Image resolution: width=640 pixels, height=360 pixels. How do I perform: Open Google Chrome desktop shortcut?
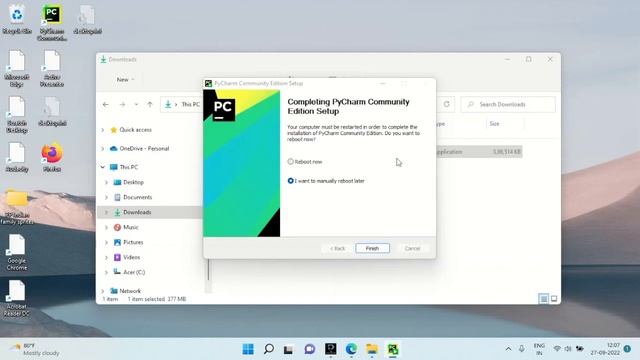(17, 253)
